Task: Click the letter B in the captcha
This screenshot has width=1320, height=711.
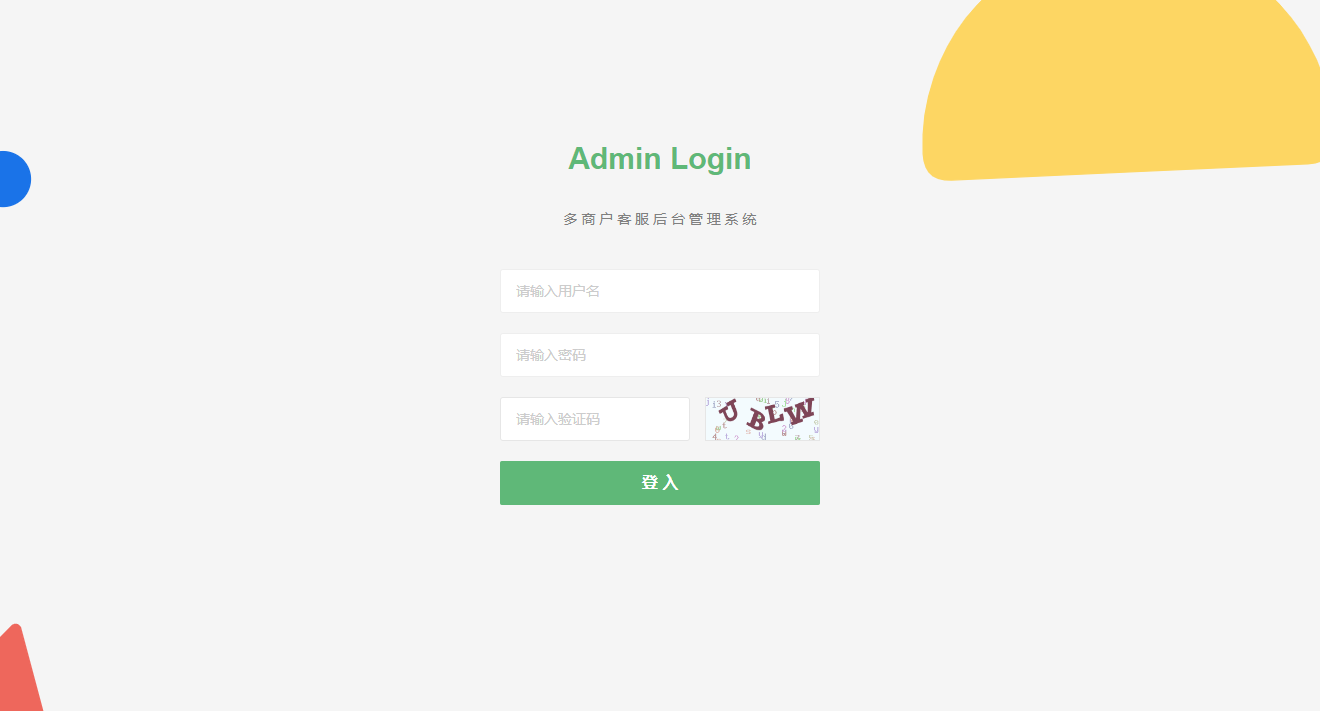Action: (757, 419)
